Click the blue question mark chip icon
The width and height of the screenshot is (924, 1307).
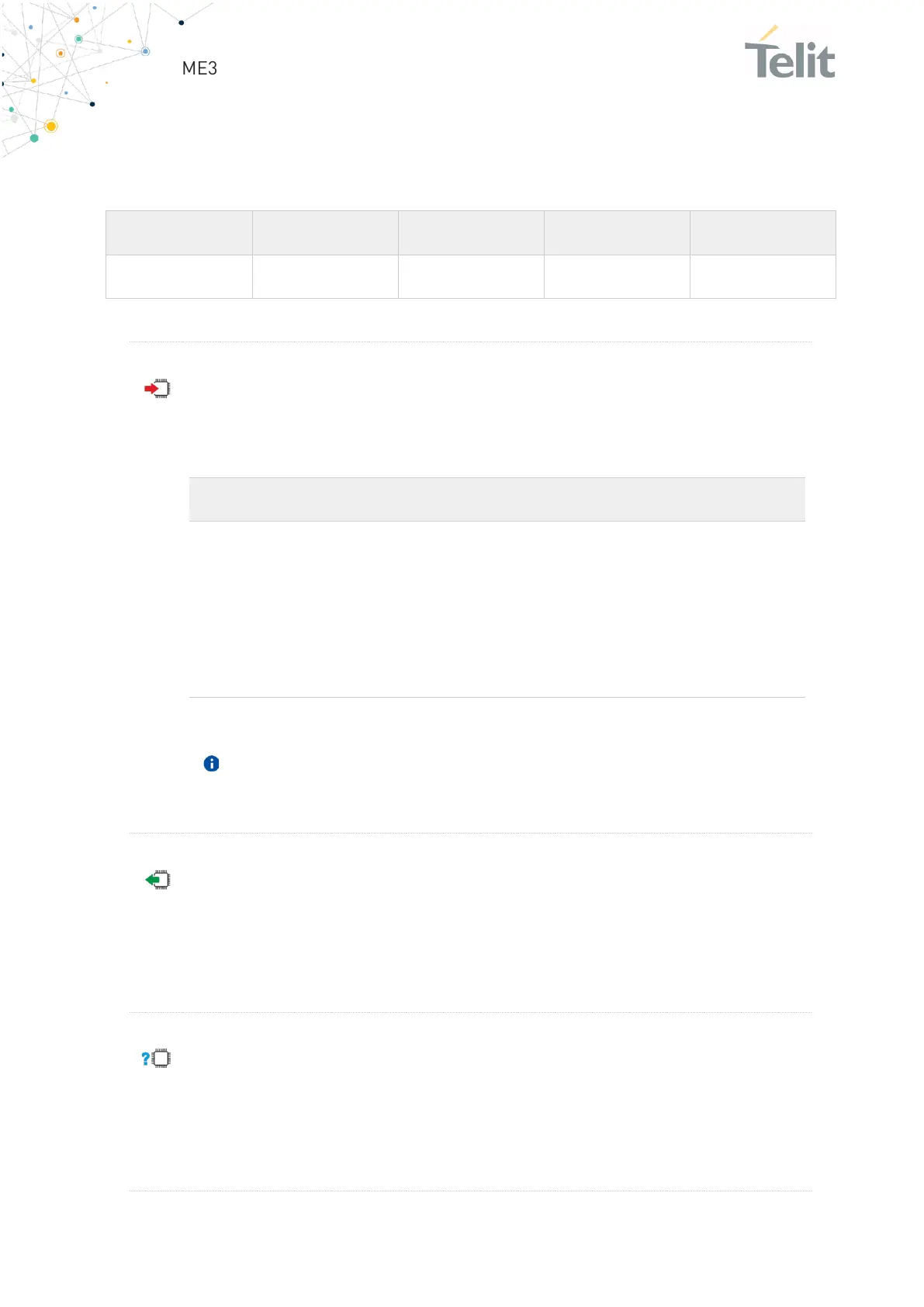(x=156, y=1059)
